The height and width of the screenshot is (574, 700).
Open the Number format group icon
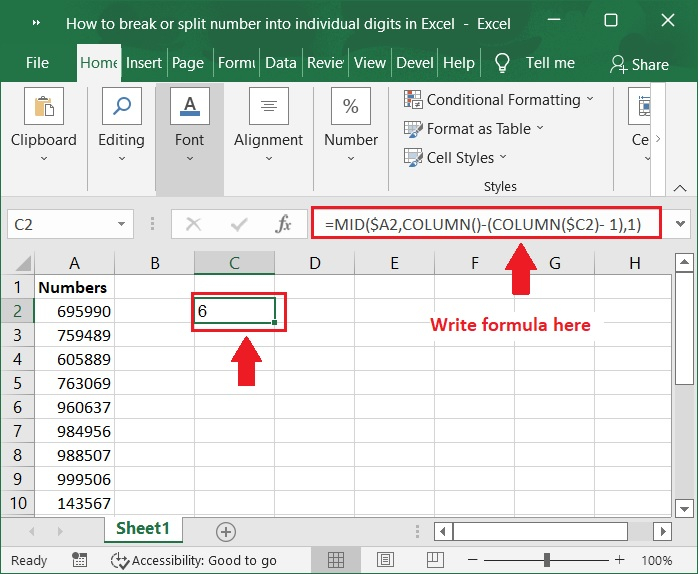(351, 107)
